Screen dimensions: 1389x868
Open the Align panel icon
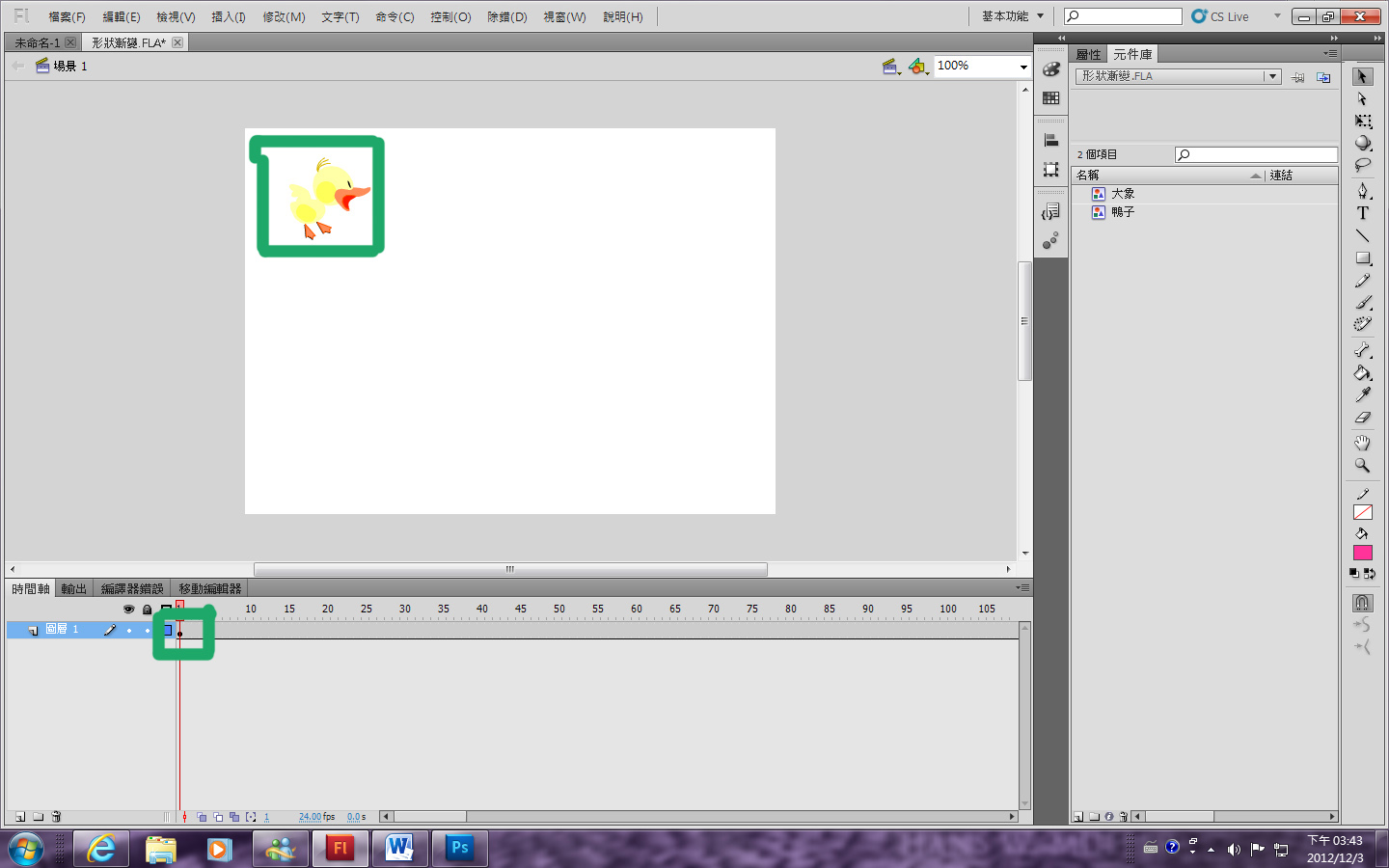(1051, 141)
